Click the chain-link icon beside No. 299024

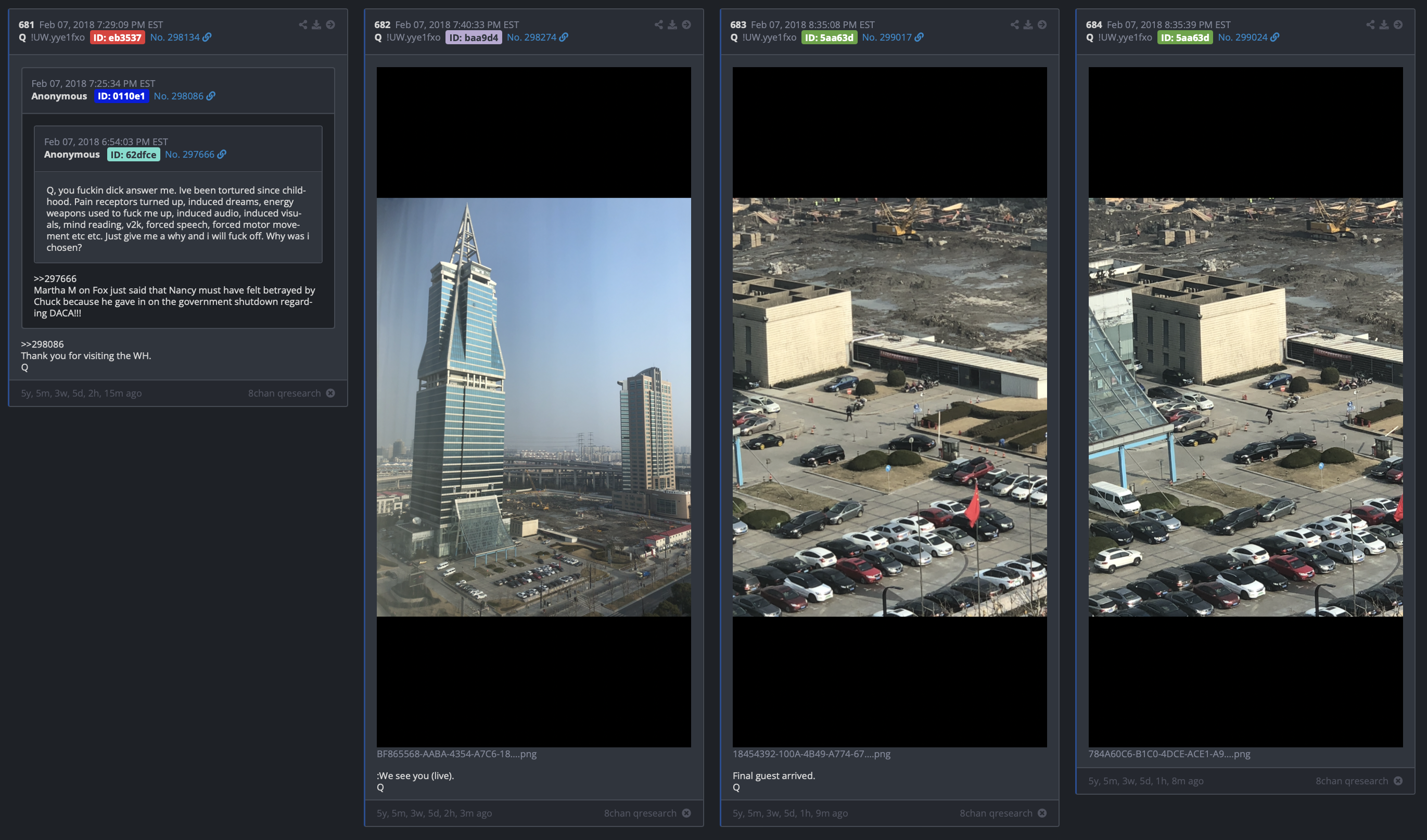click(1275, 37)
